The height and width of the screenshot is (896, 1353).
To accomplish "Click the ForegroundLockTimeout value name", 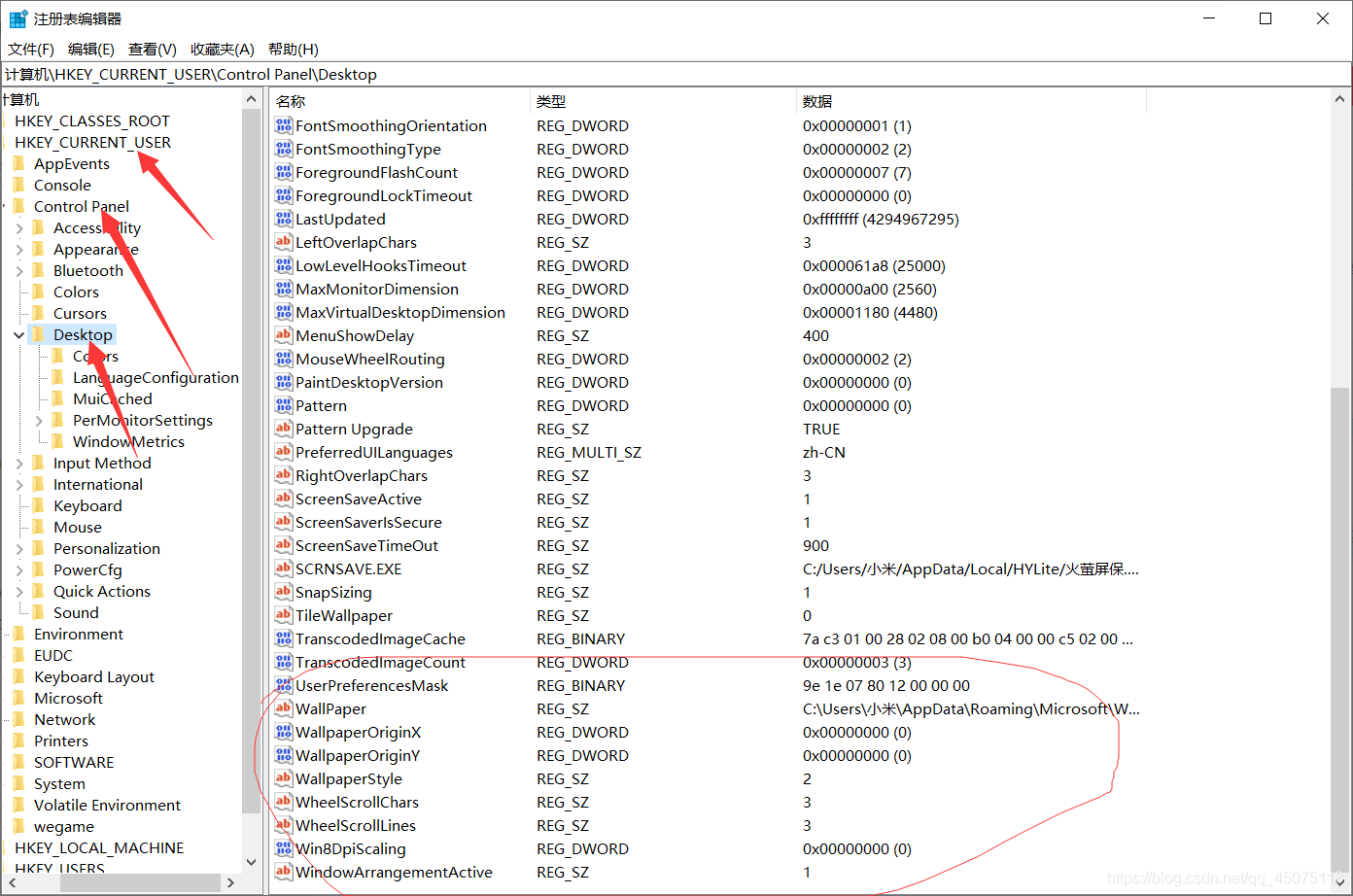I will (384, 195).
